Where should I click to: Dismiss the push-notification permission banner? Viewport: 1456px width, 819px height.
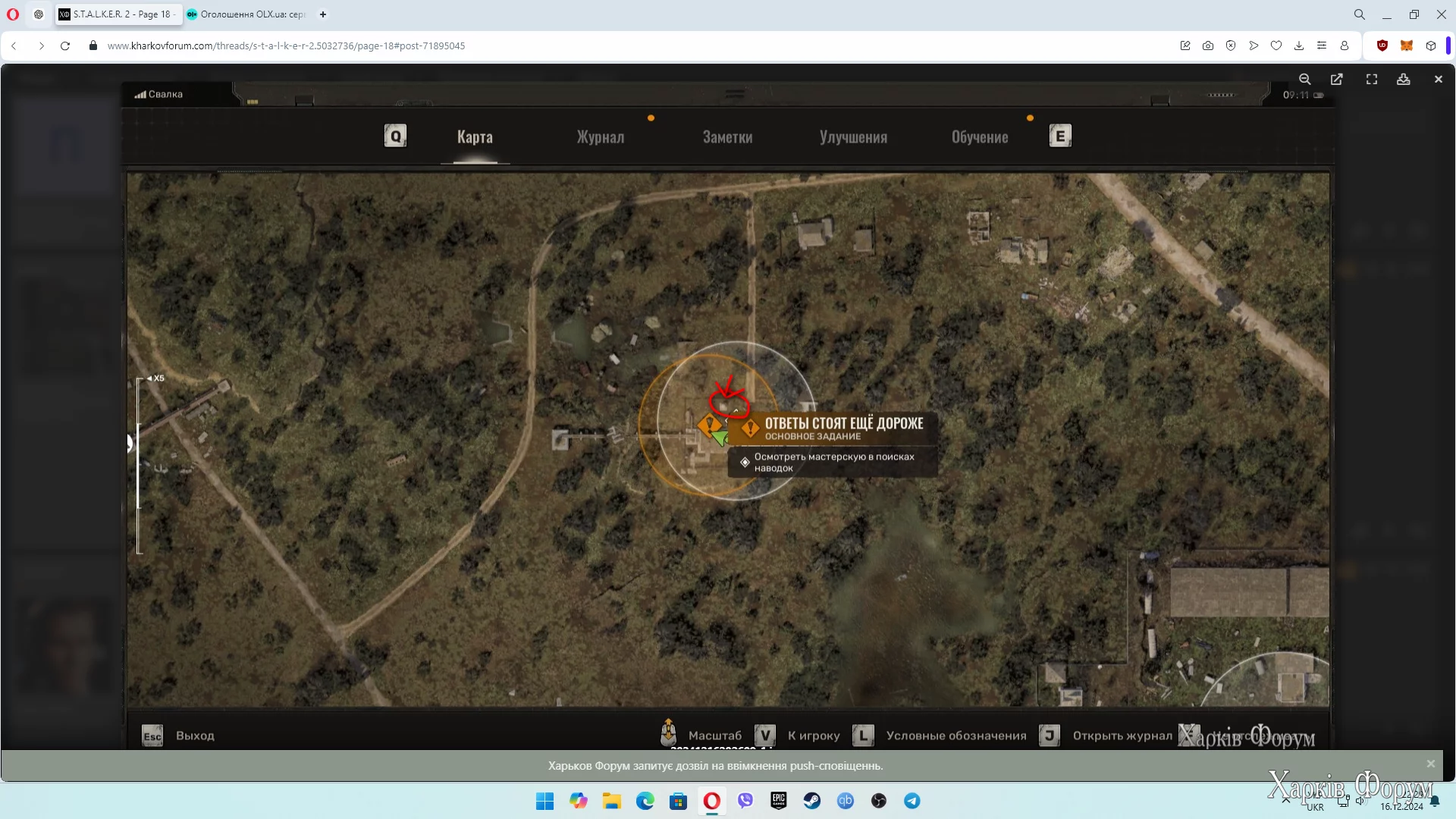click(1430, 764)
